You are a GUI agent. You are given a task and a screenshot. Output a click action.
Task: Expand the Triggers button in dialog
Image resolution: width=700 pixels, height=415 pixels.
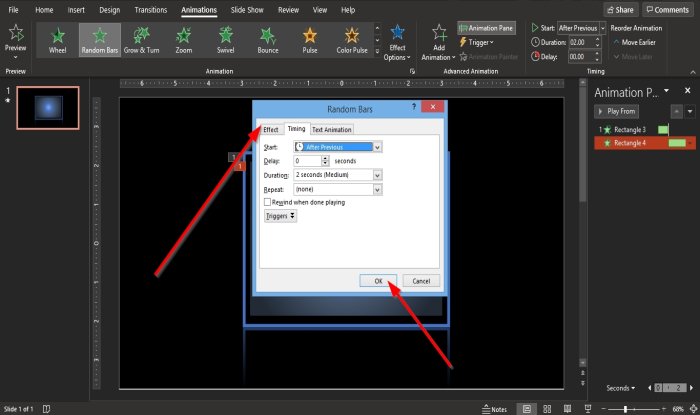[280, 216]
